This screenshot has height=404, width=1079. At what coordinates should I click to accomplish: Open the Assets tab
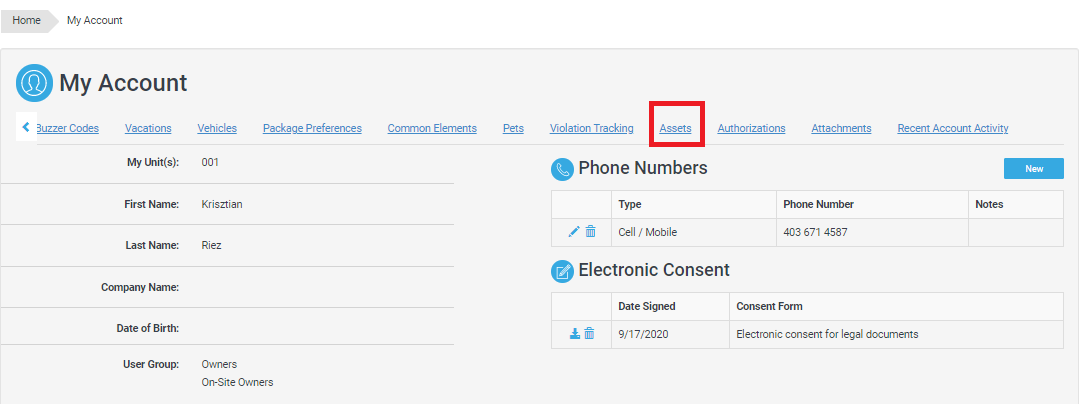point(675,128)
